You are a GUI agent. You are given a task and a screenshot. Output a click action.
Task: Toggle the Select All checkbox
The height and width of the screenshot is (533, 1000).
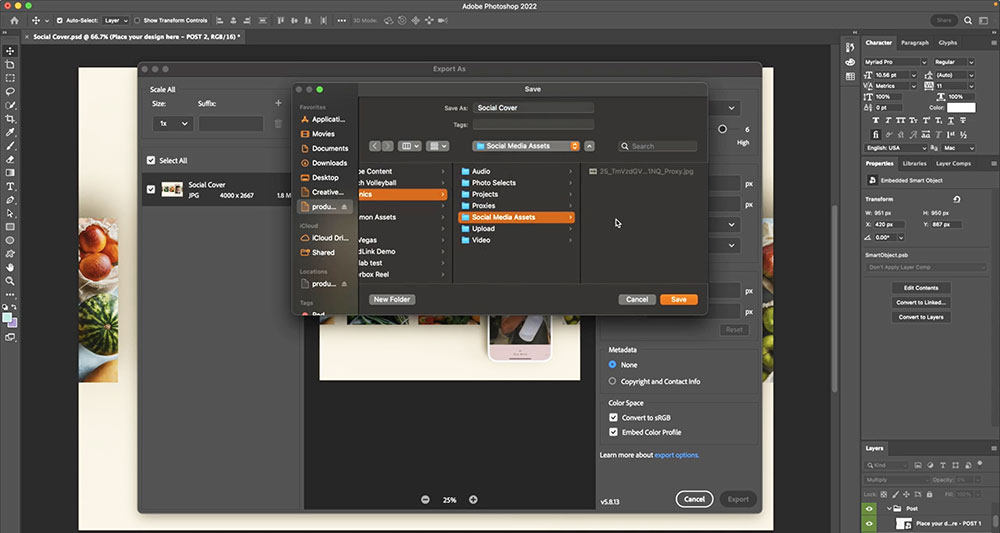[x=151, y=161]
